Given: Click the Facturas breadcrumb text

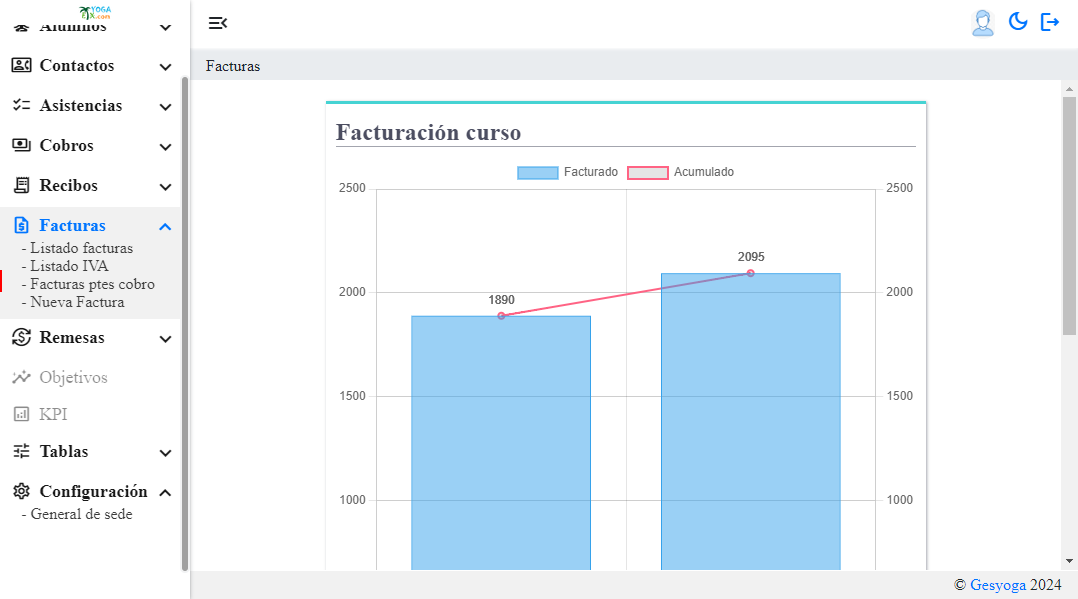Looking at the screenshot, I should tap(233, 66).
